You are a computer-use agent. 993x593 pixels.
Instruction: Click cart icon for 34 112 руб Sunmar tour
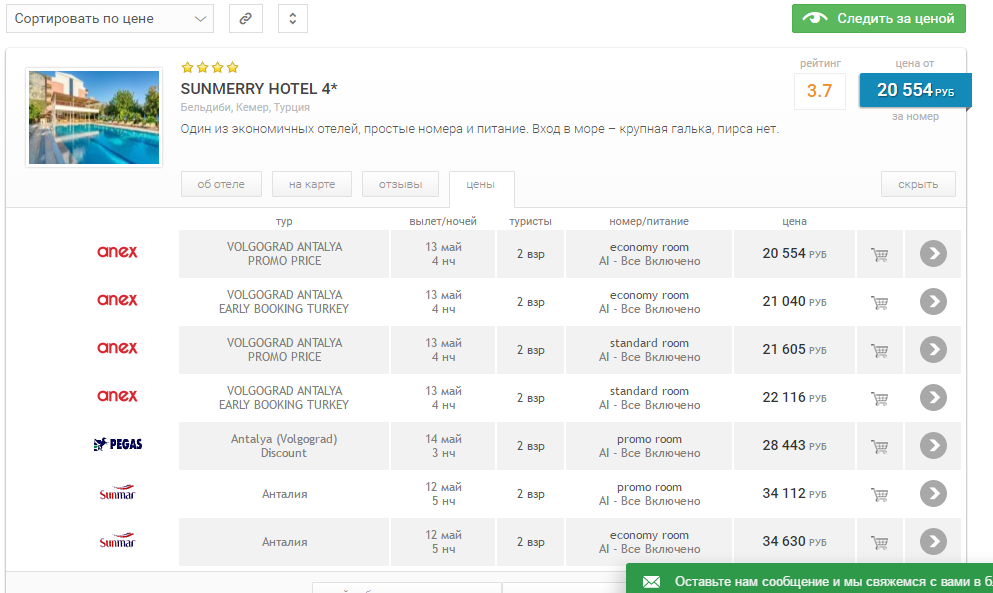point(880,494)
